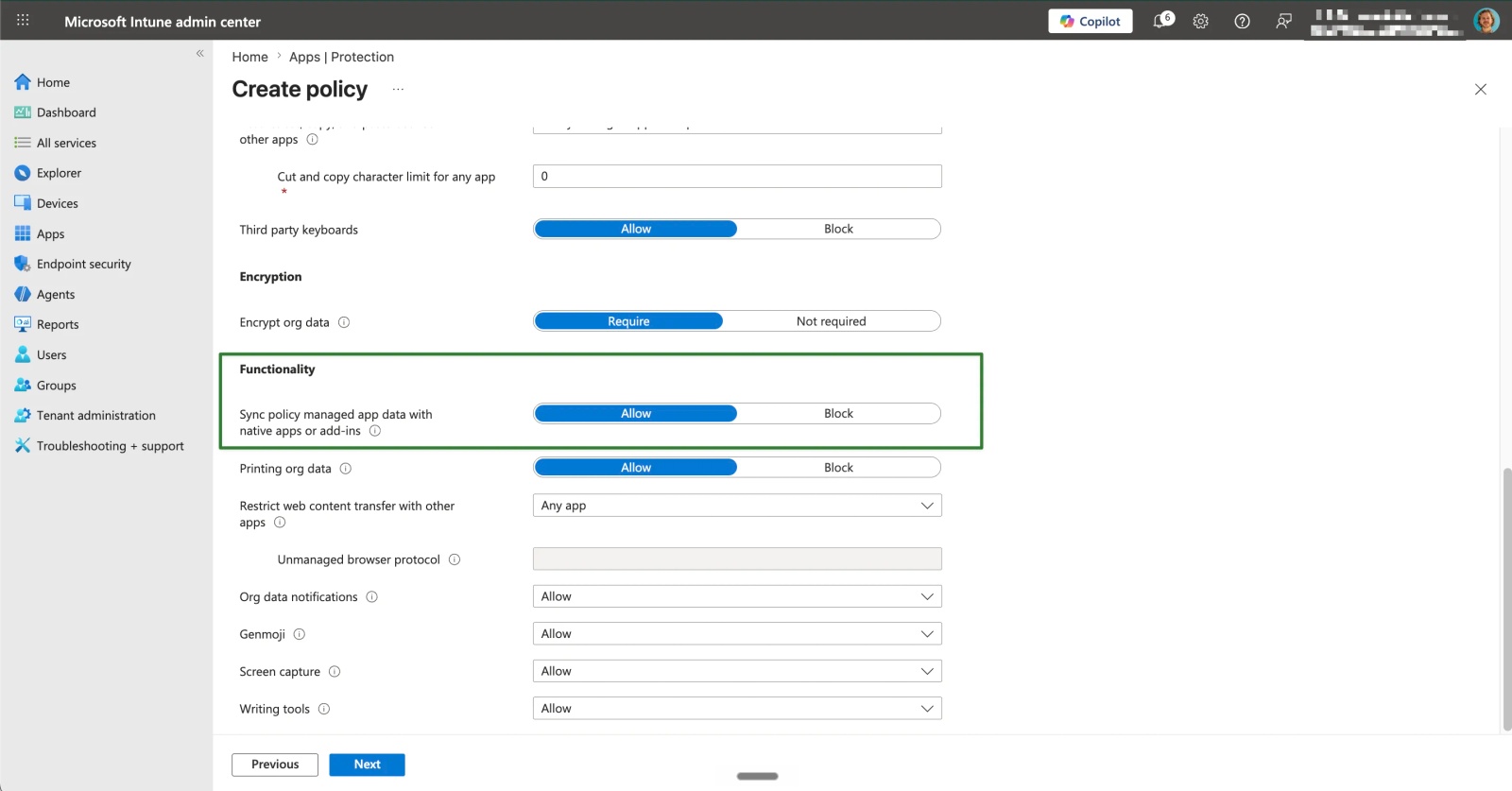The height and width of the screenshot is (791, 1512).
Task: Click the Troubleshooting + support icon
Action: coord(23,445)
